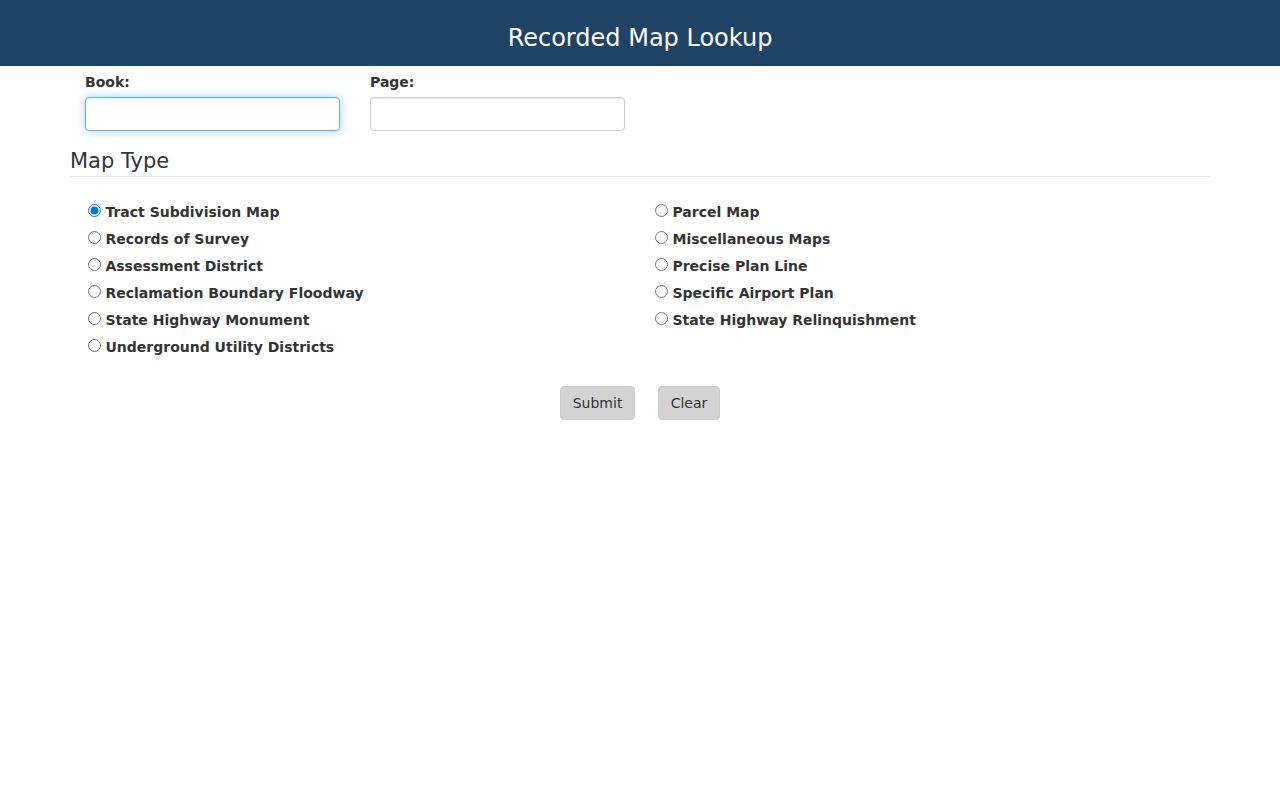
Task: Select Assessment District map type
Action: click(94, 265)
